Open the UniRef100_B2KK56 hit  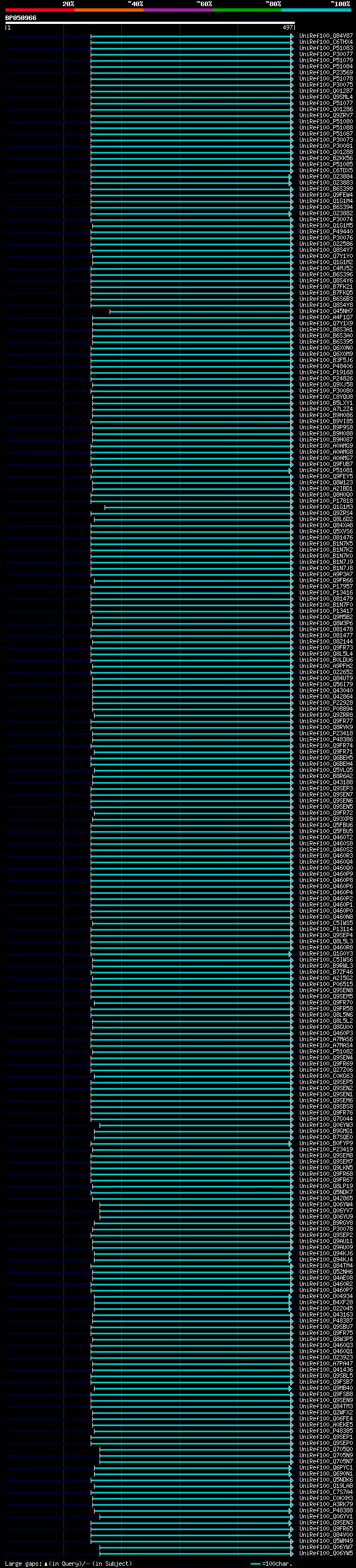pyautogui.click(x=325, y=159)
